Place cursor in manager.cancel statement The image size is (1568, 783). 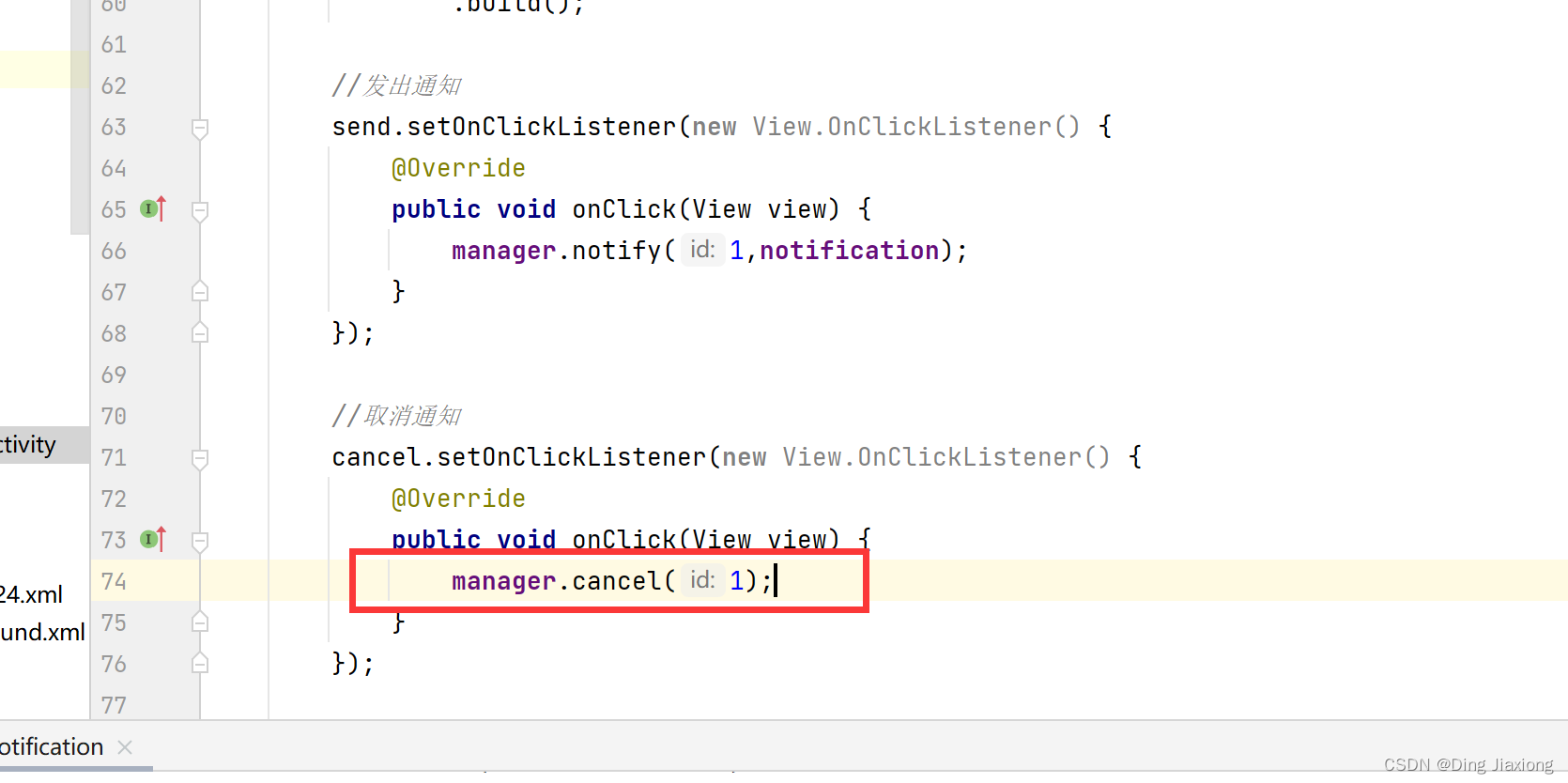point(611,581)
